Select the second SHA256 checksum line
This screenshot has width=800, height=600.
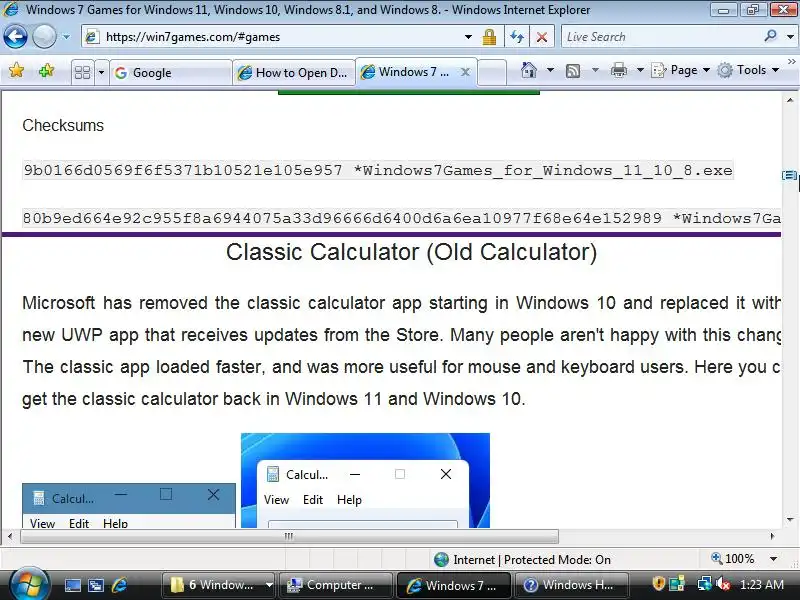(x=402, y=218)
